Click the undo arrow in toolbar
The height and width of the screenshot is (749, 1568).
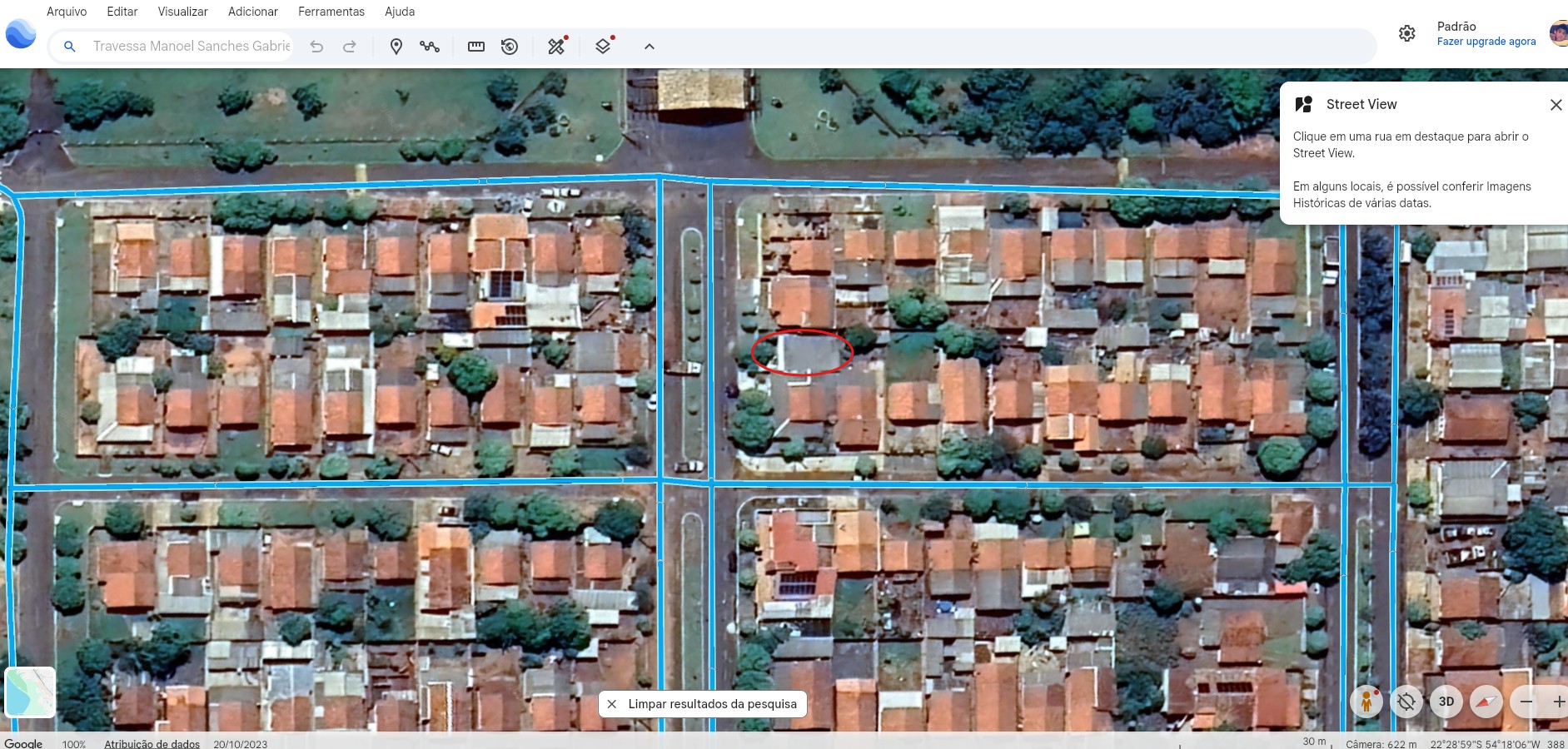coord(316,47)
